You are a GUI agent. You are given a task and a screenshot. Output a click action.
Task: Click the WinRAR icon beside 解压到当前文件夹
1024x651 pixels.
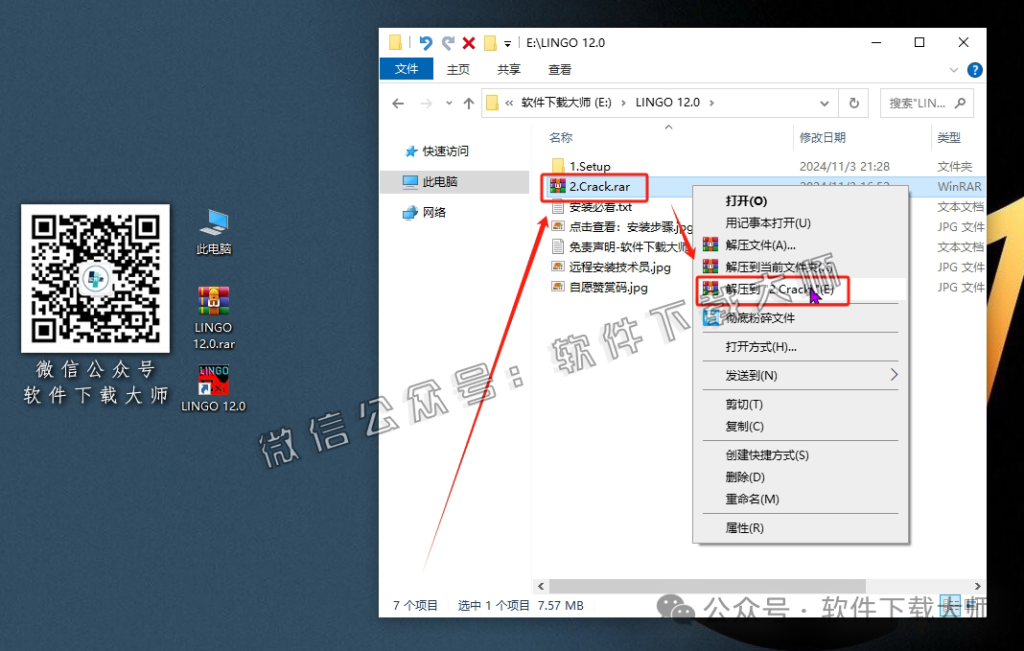point(712,266)
